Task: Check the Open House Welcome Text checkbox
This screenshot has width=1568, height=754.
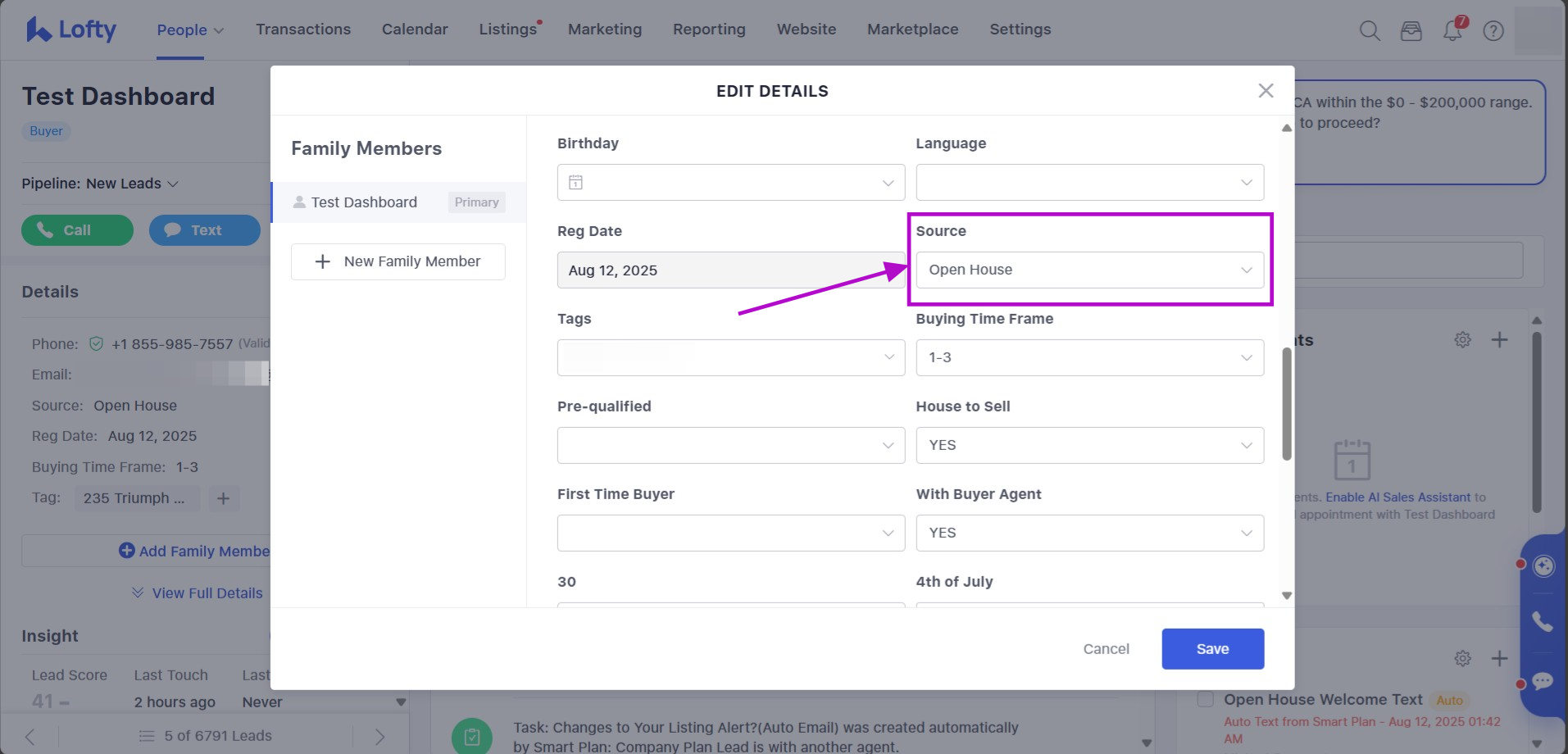Action: click(x=1206, y=699)
